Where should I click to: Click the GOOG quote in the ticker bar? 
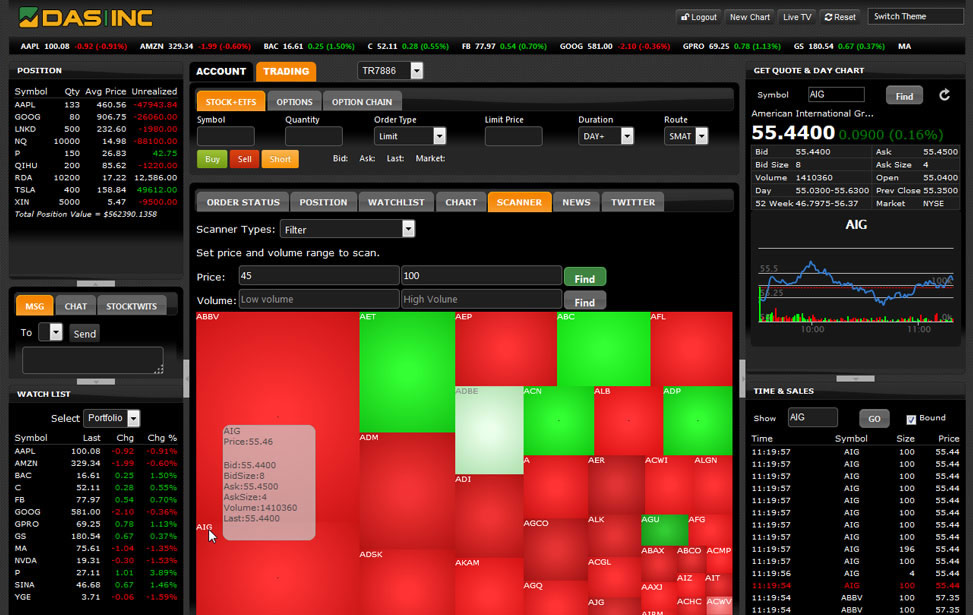pos(614,47)
